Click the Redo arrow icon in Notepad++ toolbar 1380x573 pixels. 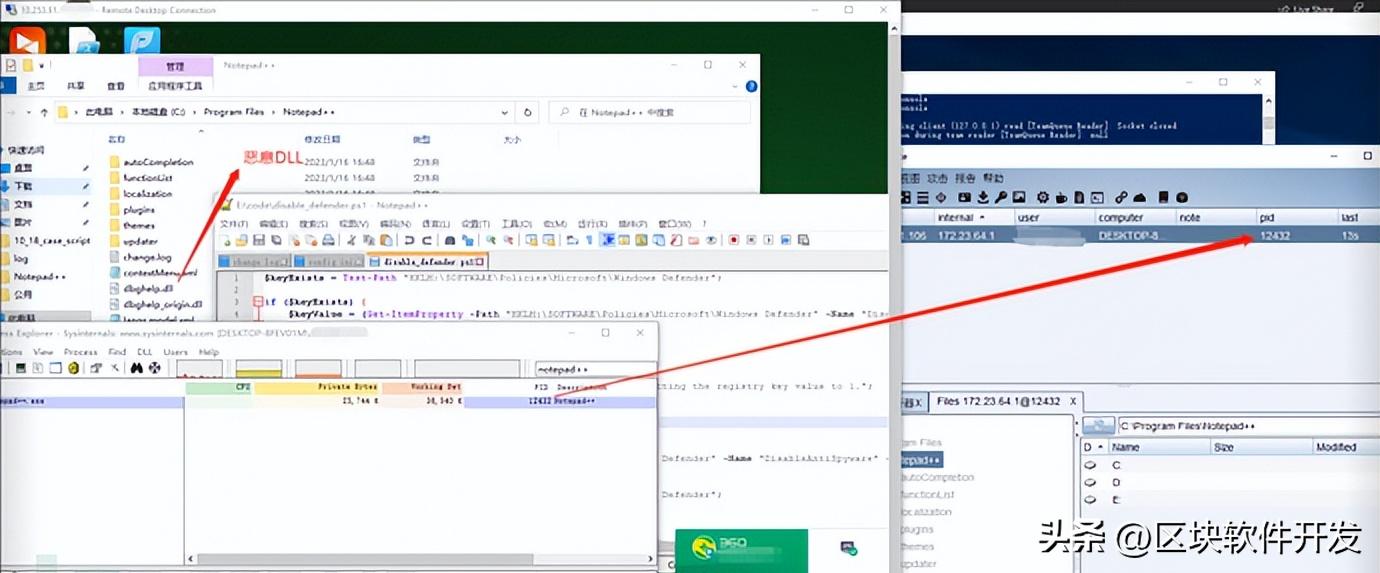coord(426,240)
